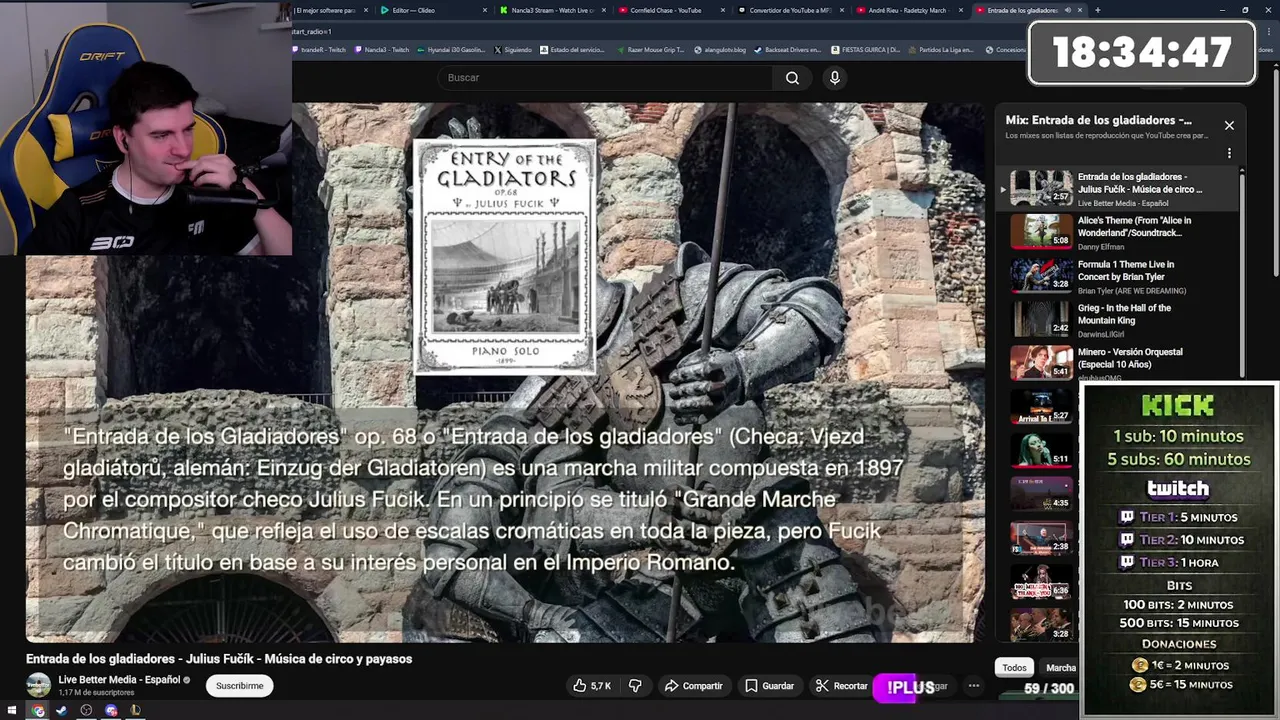
Task: Click Entry of the Gladiators sheet cover
Action: point(505,256)
